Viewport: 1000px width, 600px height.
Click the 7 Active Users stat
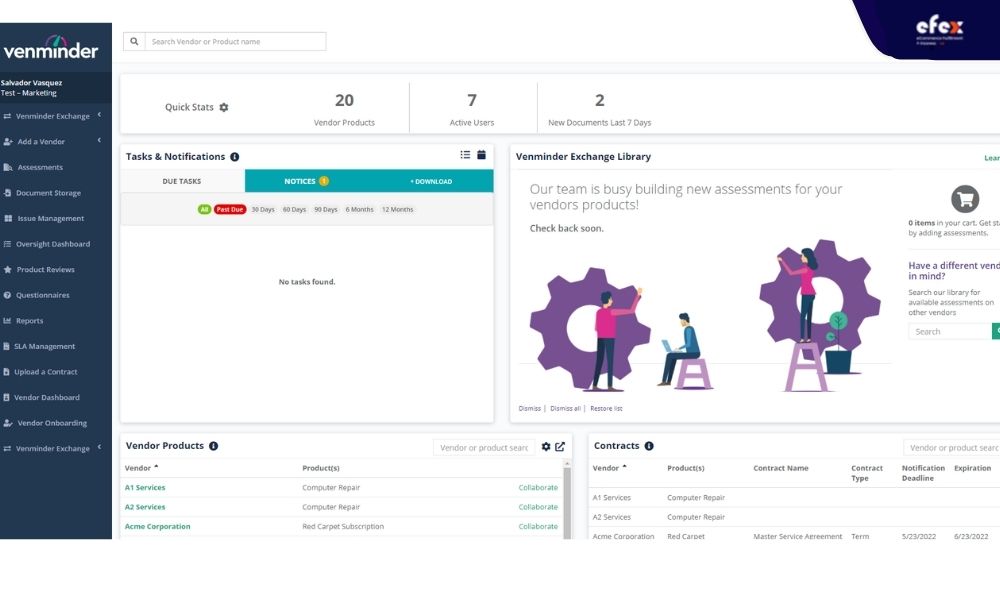pos(472,108)
